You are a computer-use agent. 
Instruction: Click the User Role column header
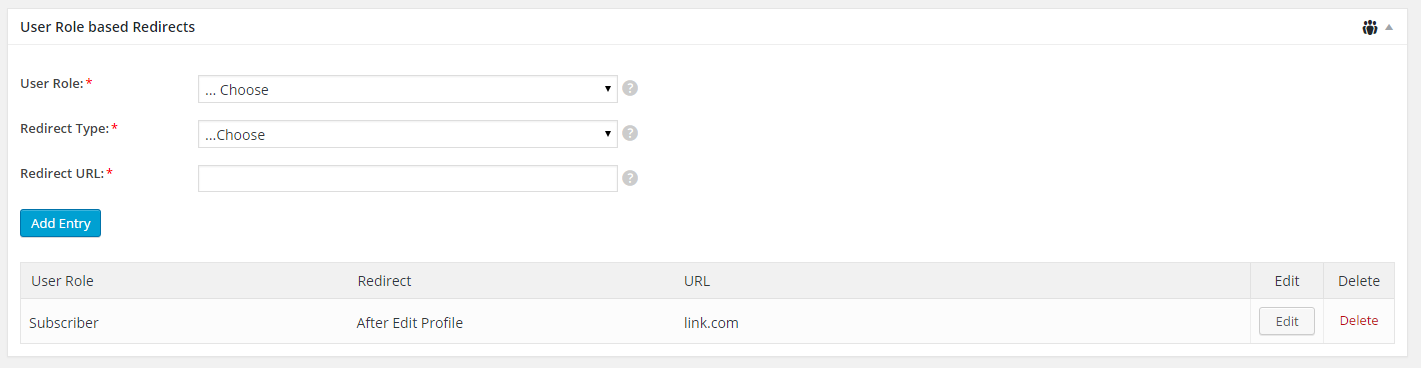point(62,281)
